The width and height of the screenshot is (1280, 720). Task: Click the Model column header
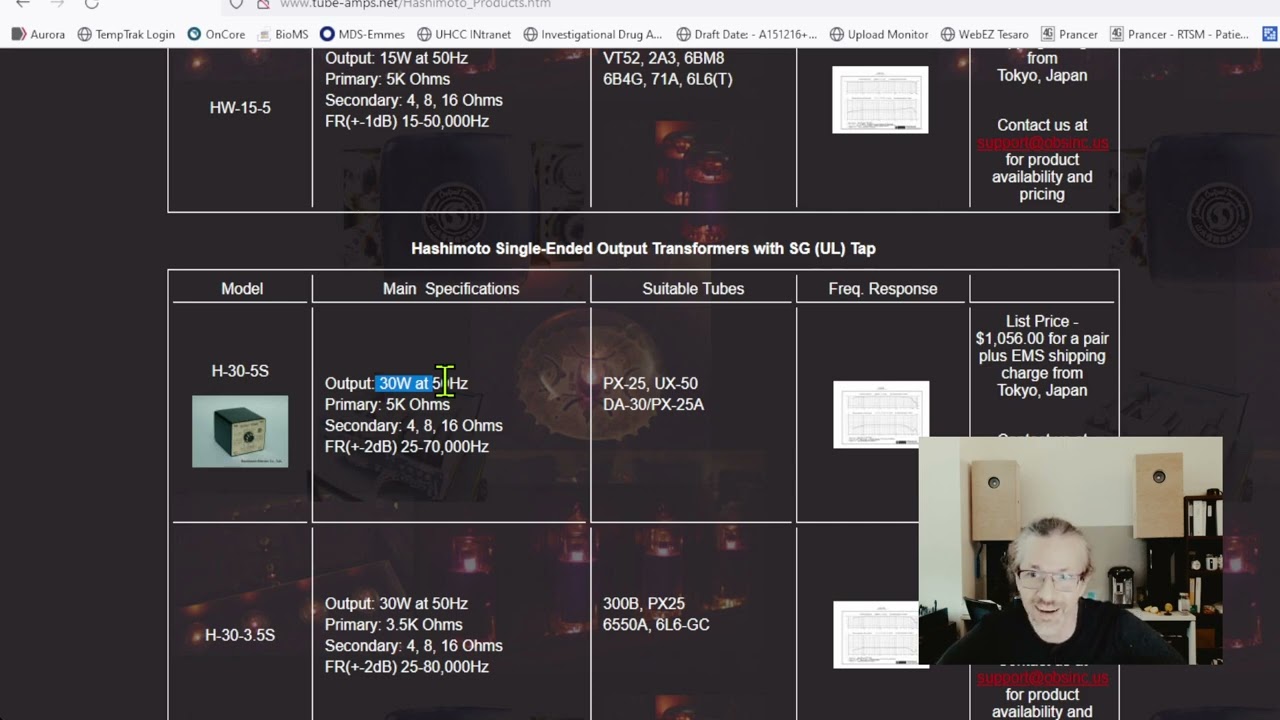[x=242, y=289]
